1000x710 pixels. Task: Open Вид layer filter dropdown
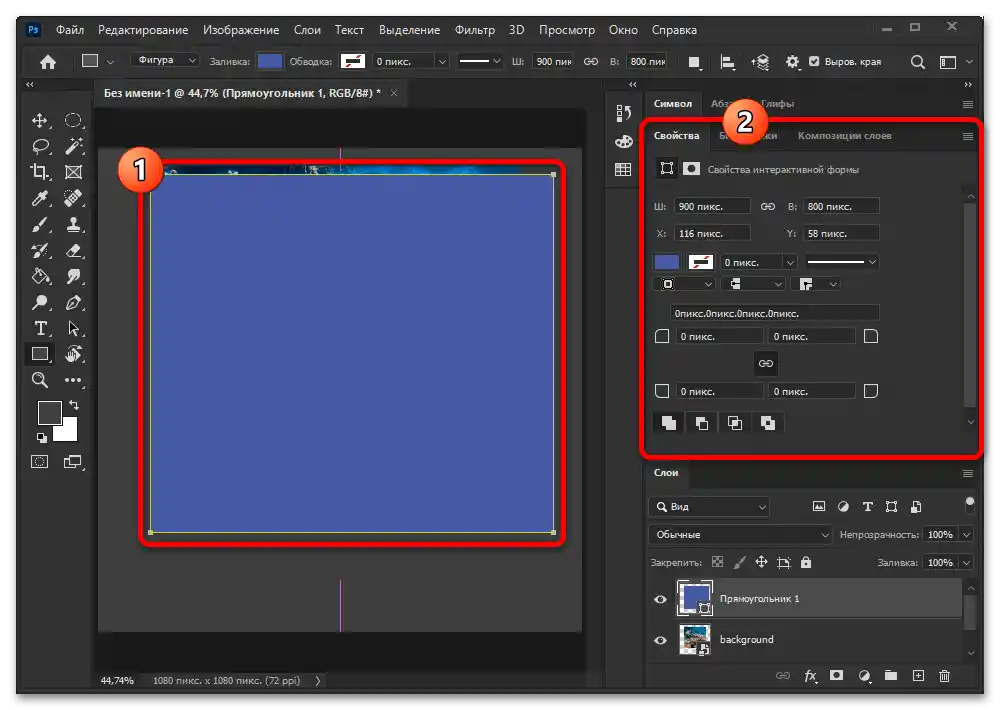click(x=709, y=507)
